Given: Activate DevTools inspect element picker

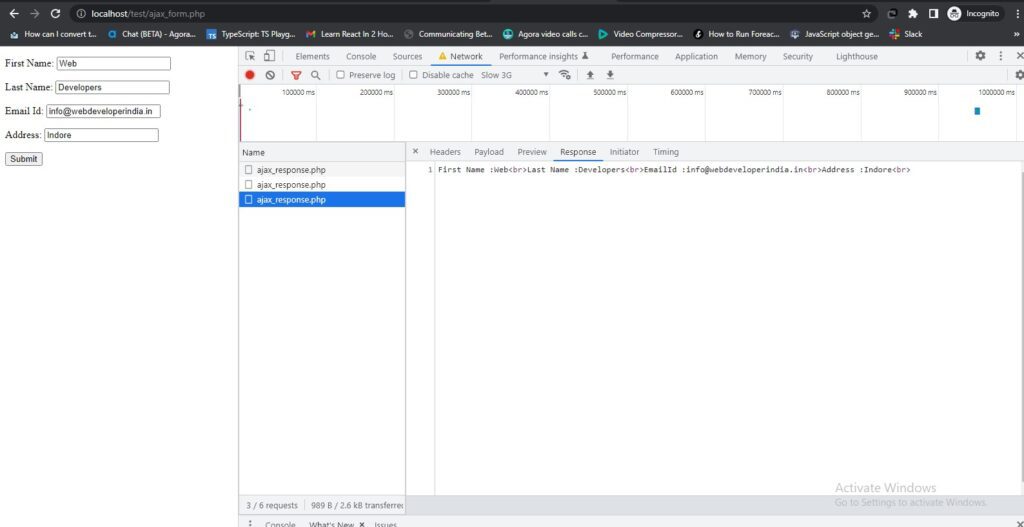Looking at the screenshot, I should tap(250, 56).
